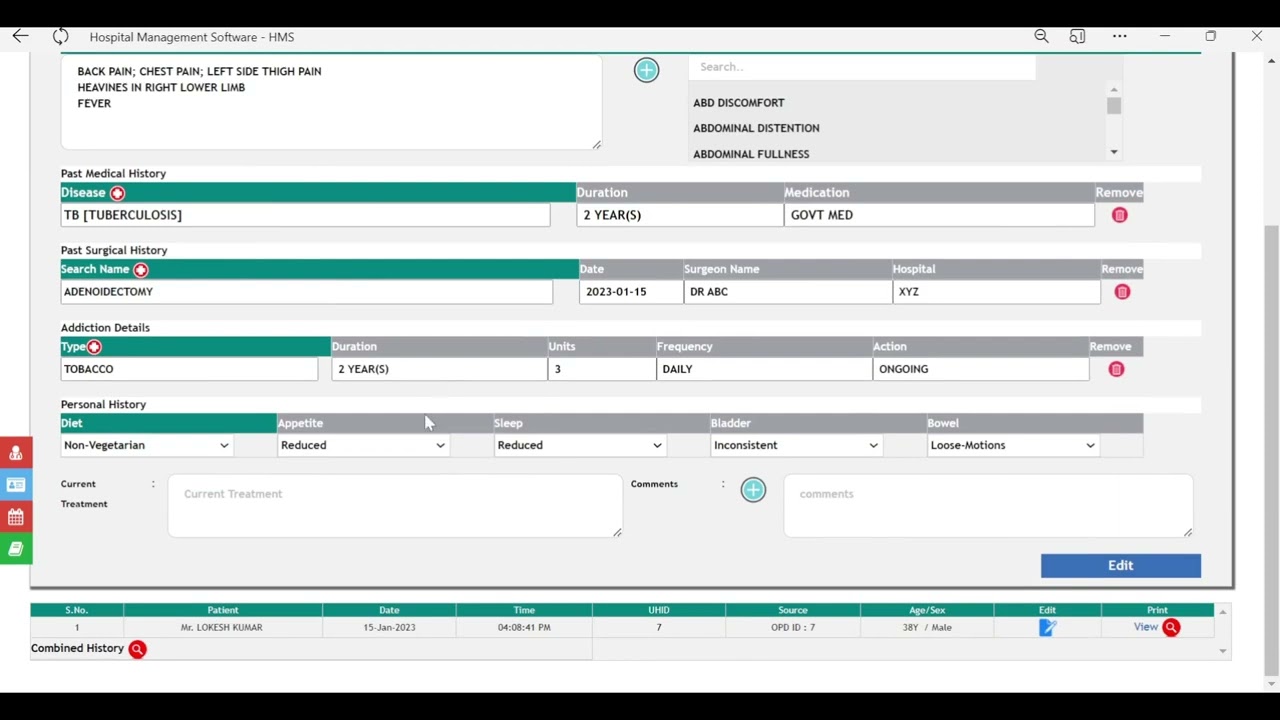Expand the Bowel dropdown showing Loose-Motions
Image resolution: width=1280 pixels, height=720 pixels.
click(1013, 445)
